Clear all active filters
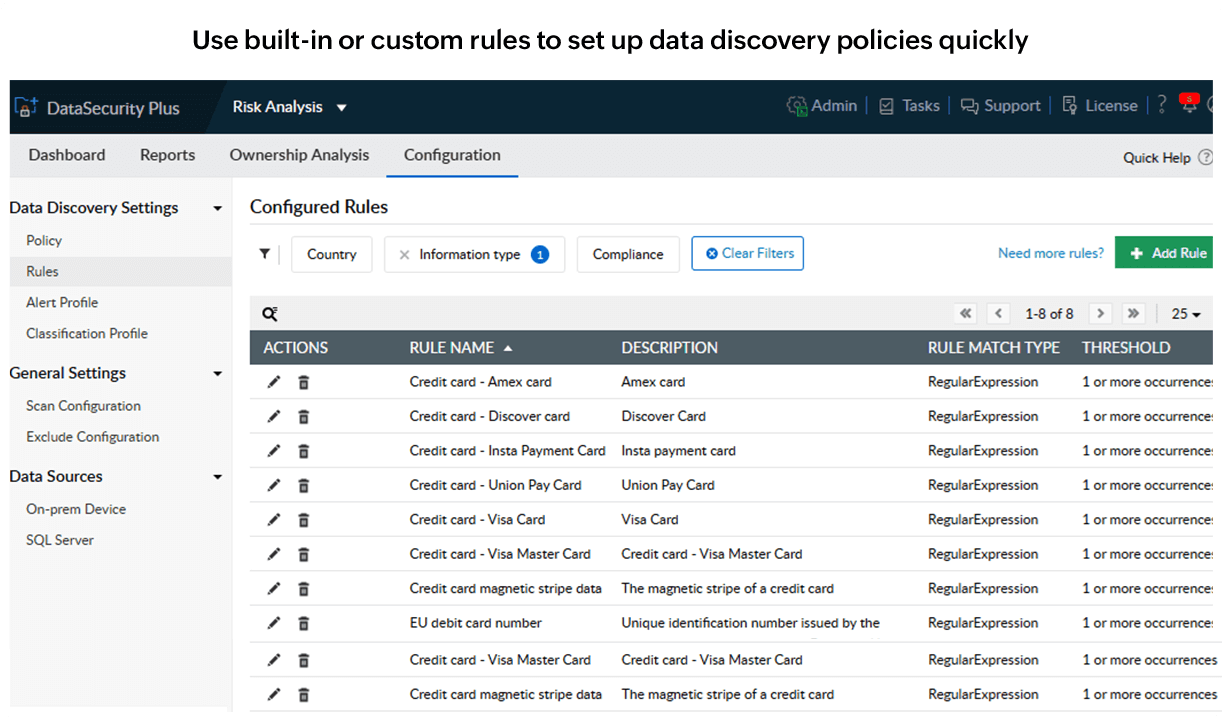This screenshot has width=1222, height=718. tap(747, 253)
